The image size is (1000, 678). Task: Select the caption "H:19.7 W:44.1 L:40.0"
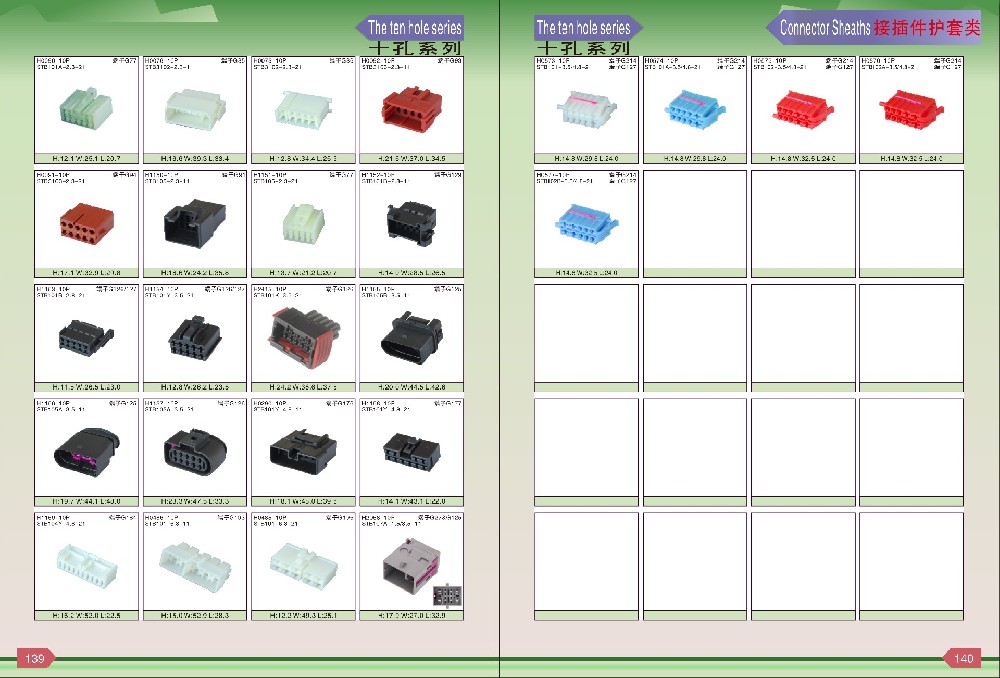click(86, 501)
